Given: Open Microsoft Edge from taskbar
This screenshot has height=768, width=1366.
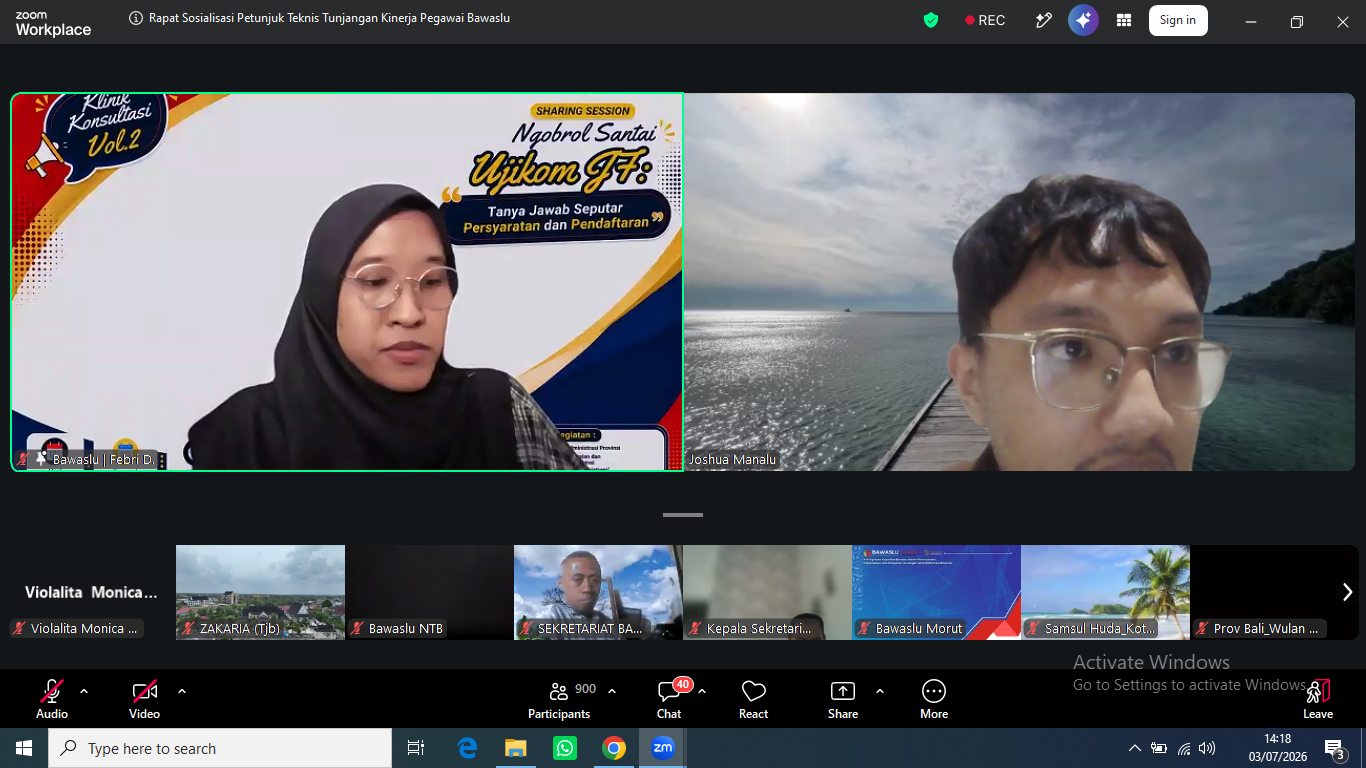Looking at the screenshot, I should (x=467, y=748).
